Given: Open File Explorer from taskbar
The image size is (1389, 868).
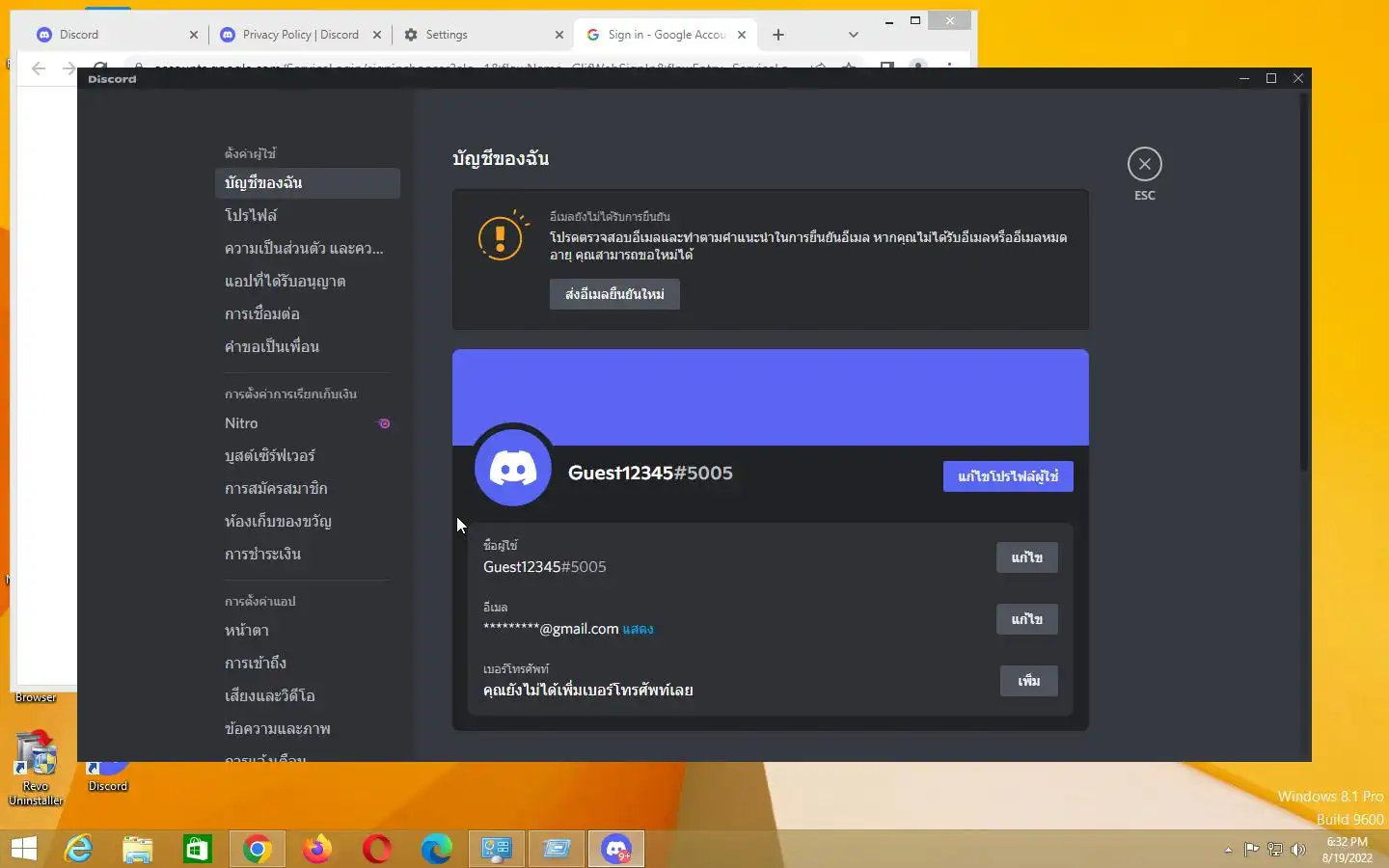Looking at the screenshot, I should tap(138, 849).
